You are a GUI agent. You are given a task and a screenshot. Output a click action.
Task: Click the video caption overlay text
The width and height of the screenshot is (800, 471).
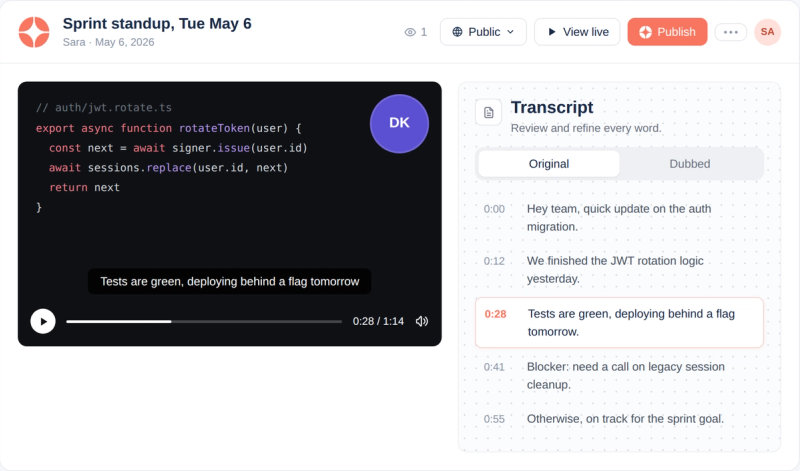pos(230,281)
